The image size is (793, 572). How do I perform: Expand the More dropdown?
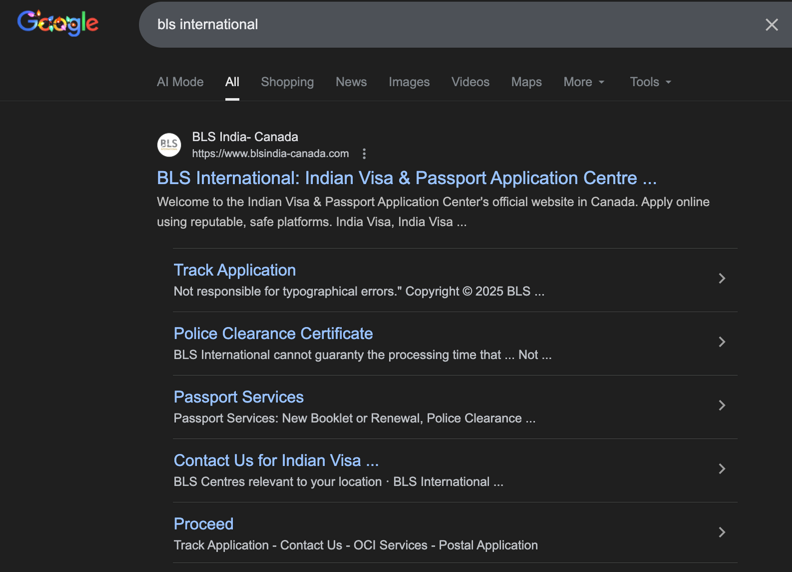click(x=583, y=82)
